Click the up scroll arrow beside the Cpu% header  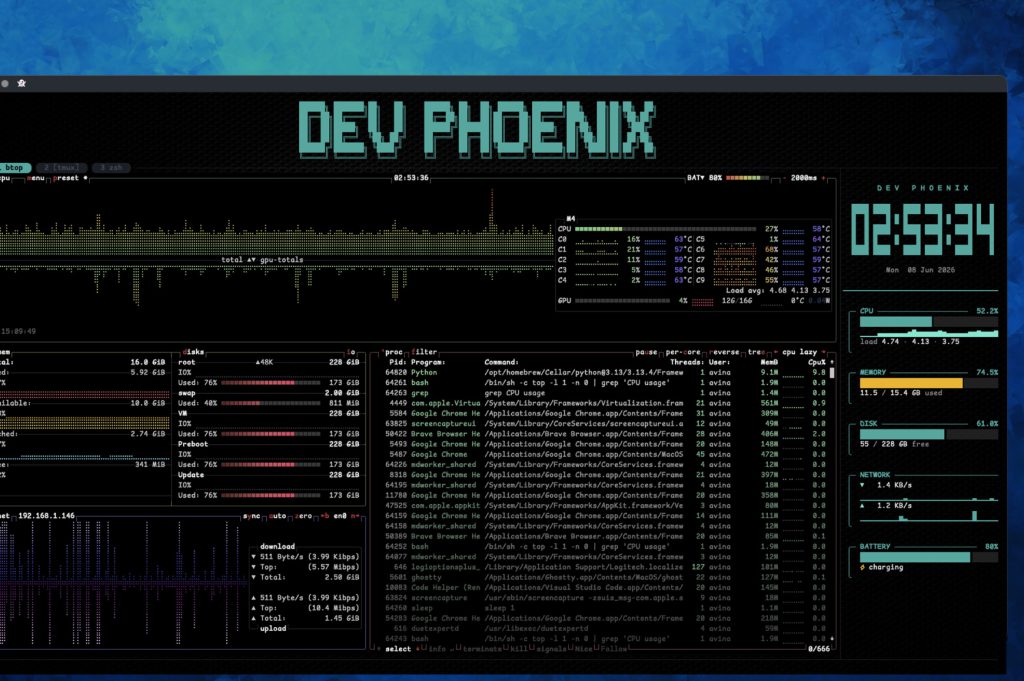[831, 362]
